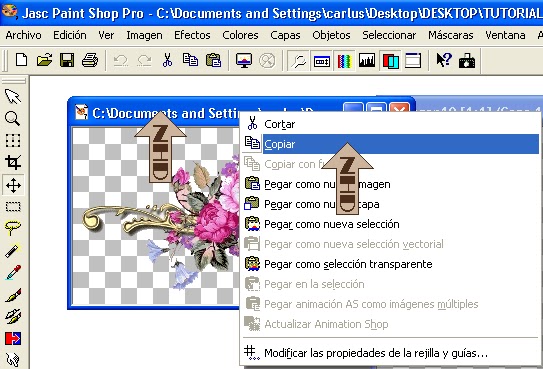This screenshot has height=369, width=543.
Task: Click the Print icon
Action: point(90,60)
